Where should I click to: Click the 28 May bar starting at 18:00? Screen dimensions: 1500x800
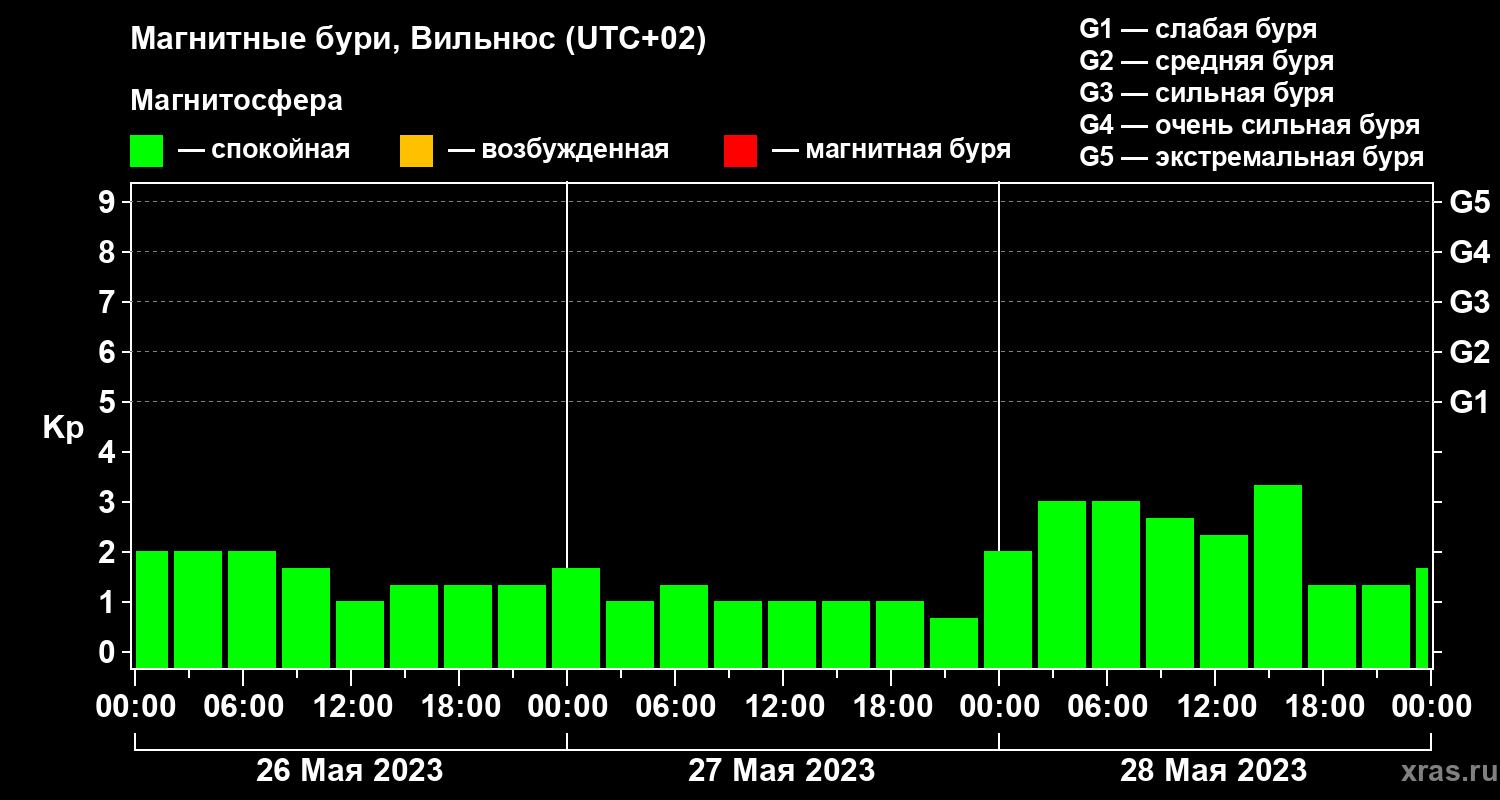coord(1332,626)
